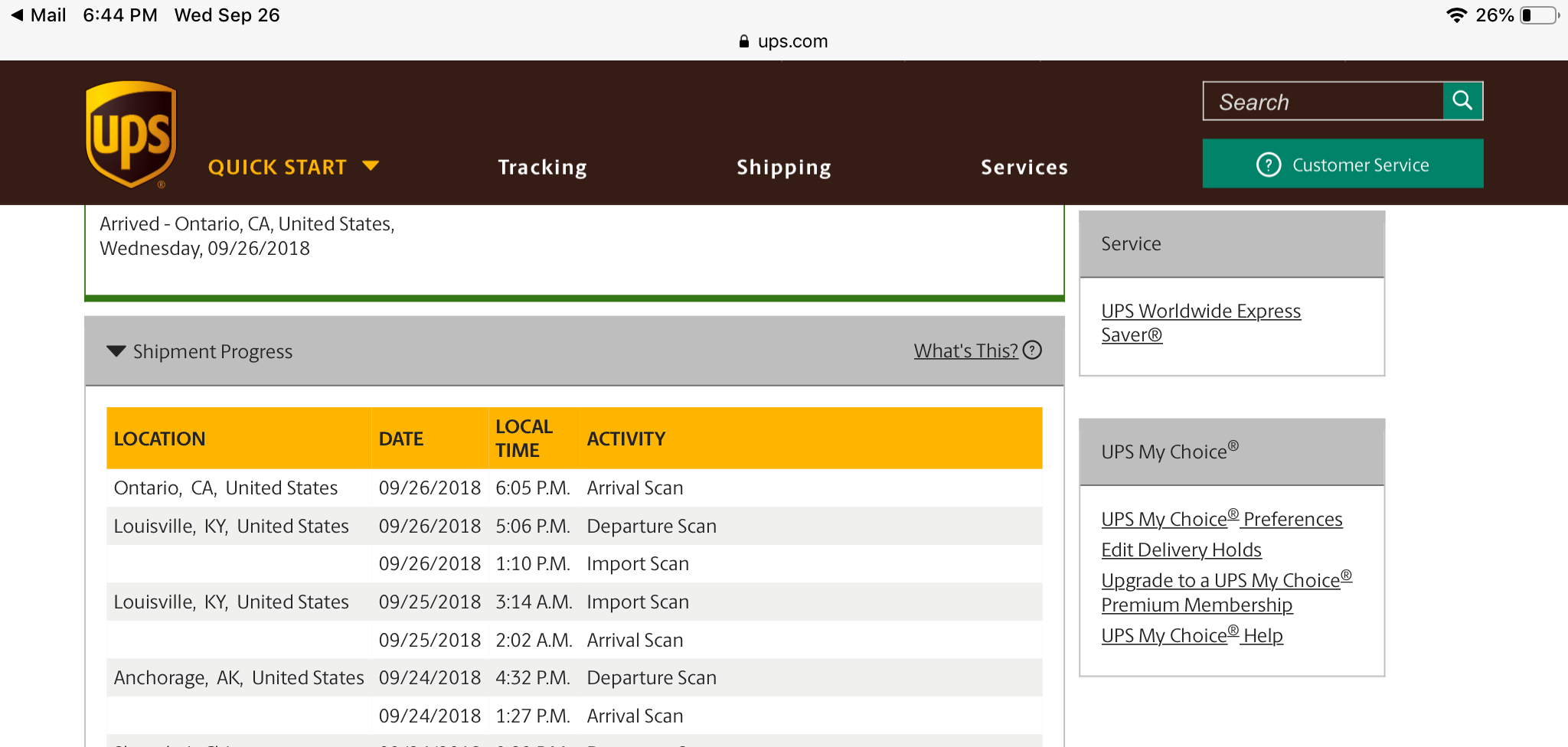Viewport: 1568px width, 747px height.
Task: Click the question mark next to What's This
Action: pyautogui.click(x=1032, y=351)
